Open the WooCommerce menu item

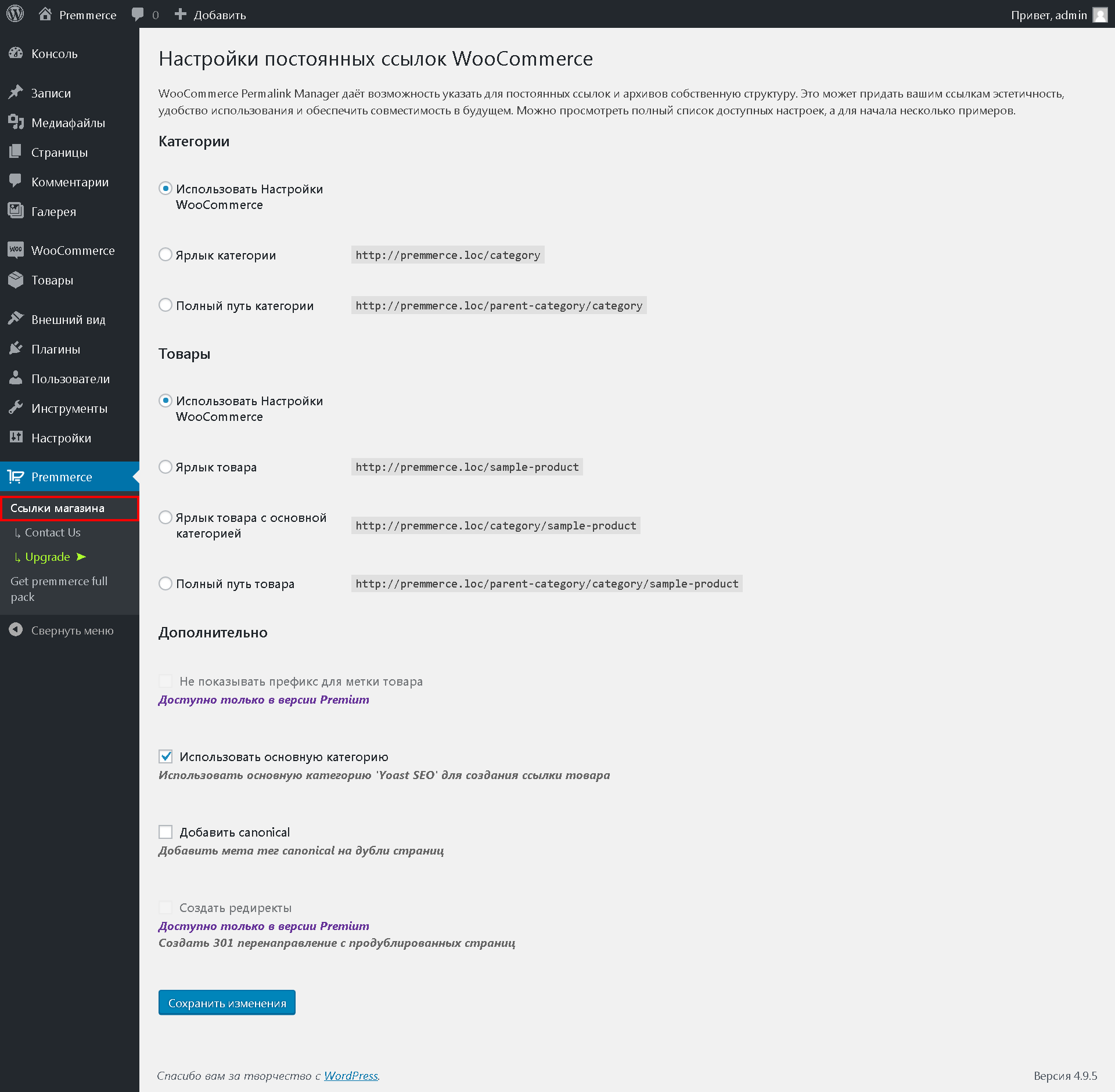click(70, 250)
